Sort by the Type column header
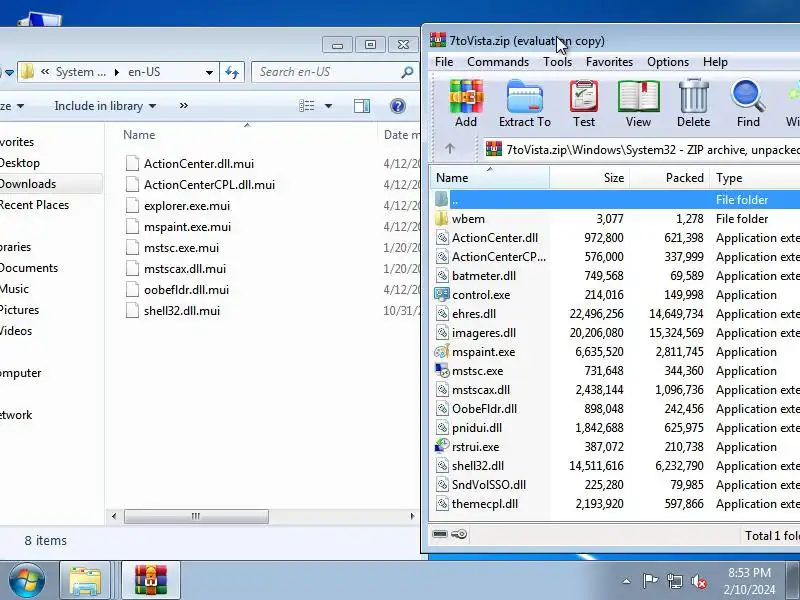 (755, 178)
